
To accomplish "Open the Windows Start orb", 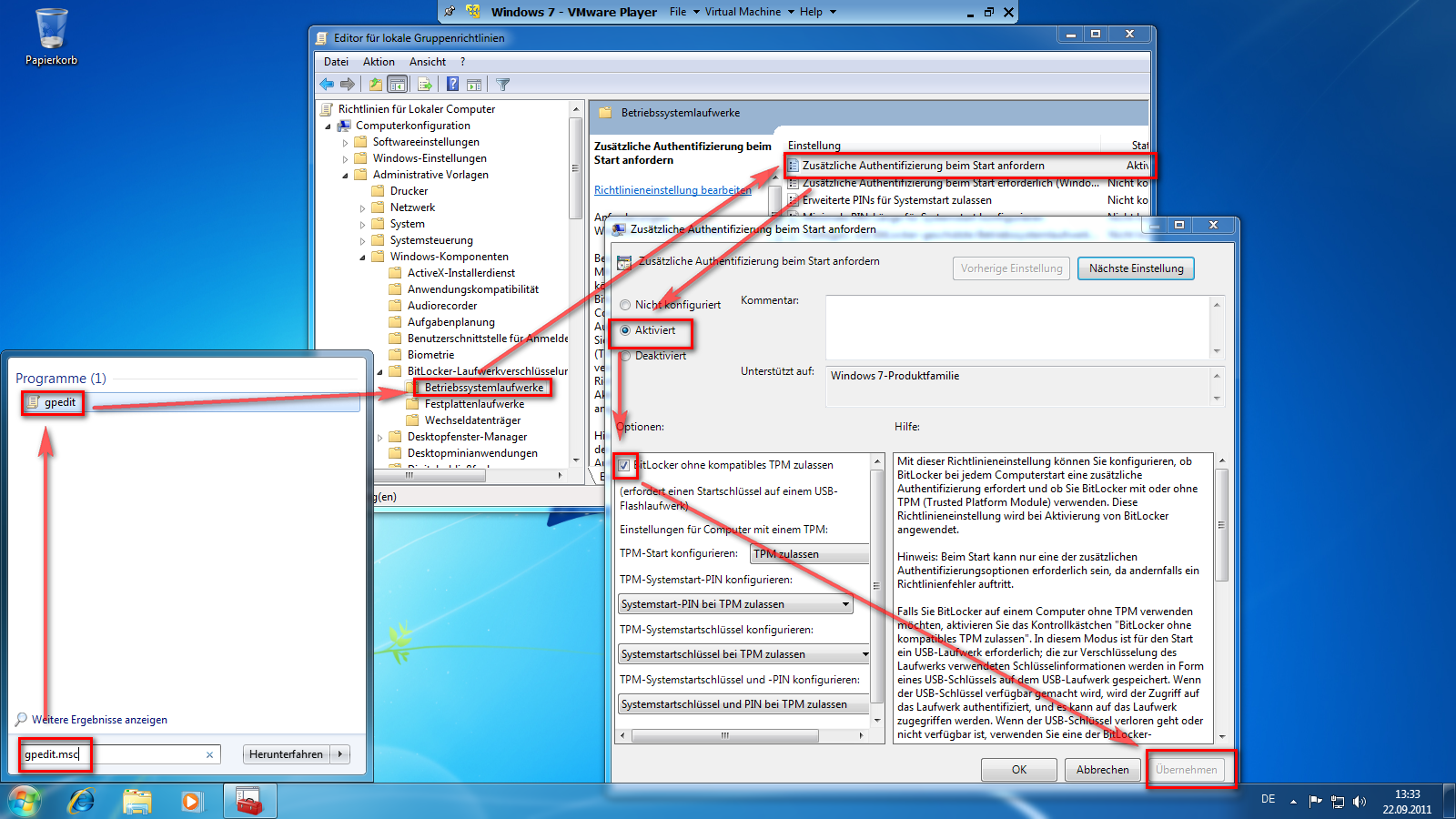I will pyautogui.click(x=25, y=801).
